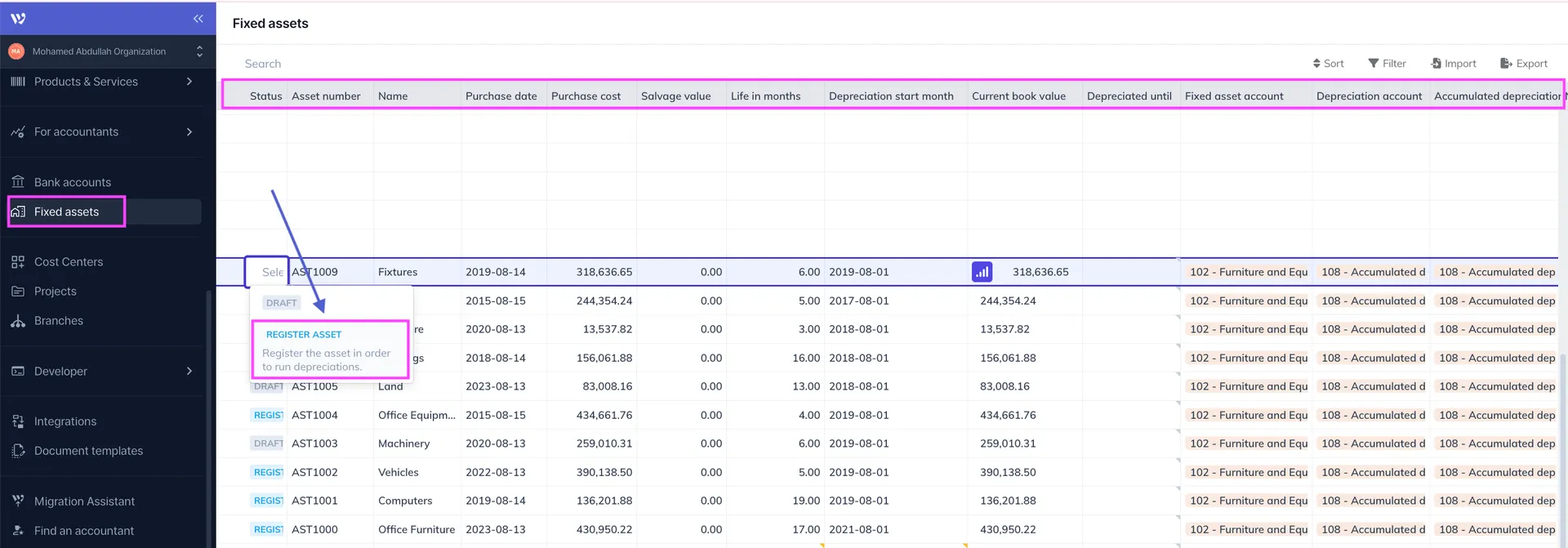Click the Mohamed Abdullah Organization avatar
The height and width of the screenshot is (548, 1568).
(16, 51)
